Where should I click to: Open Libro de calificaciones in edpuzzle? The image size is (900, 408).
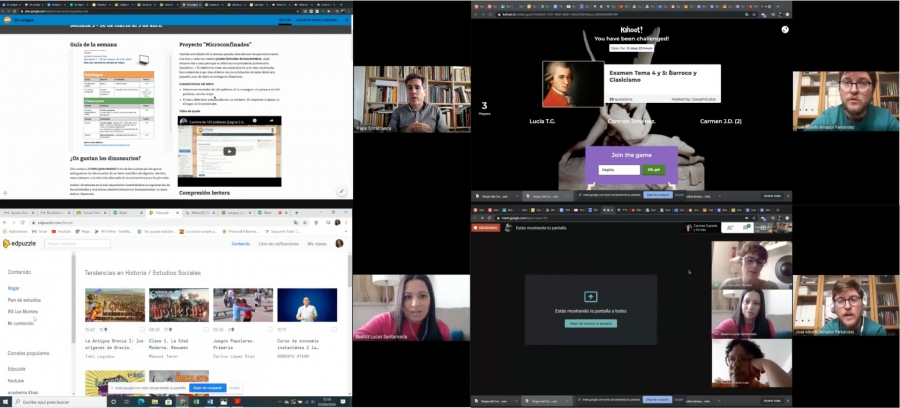point(279,244)
